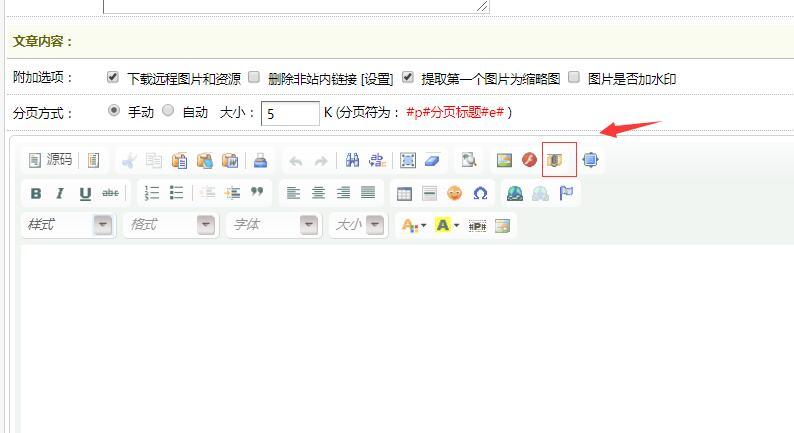Viewport: 794px width, 433px height.
Task: Click the #p#分页标题#e# red text
Action: coord(455,112)
